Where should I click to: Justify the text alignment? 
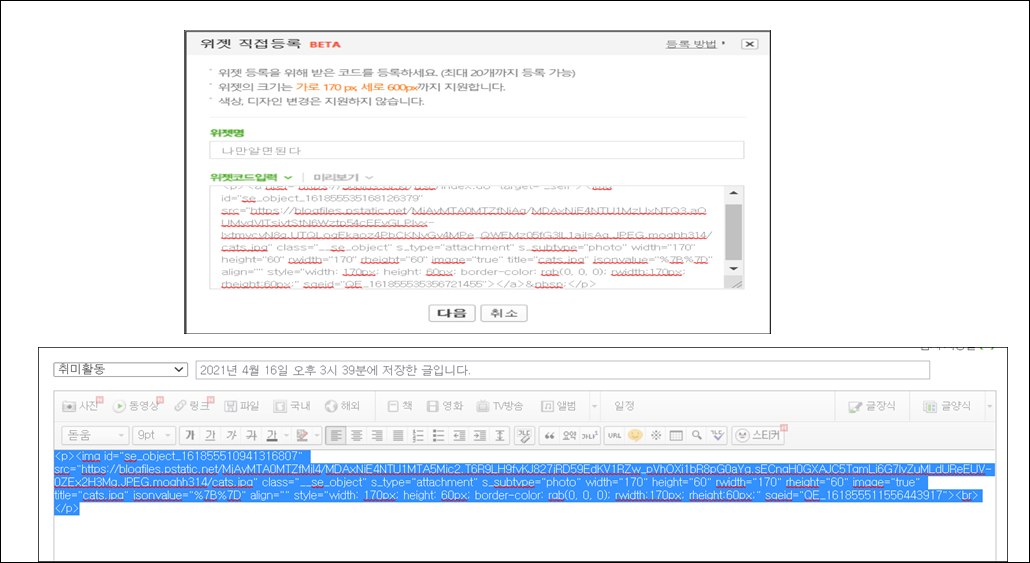tap(398, 435)
